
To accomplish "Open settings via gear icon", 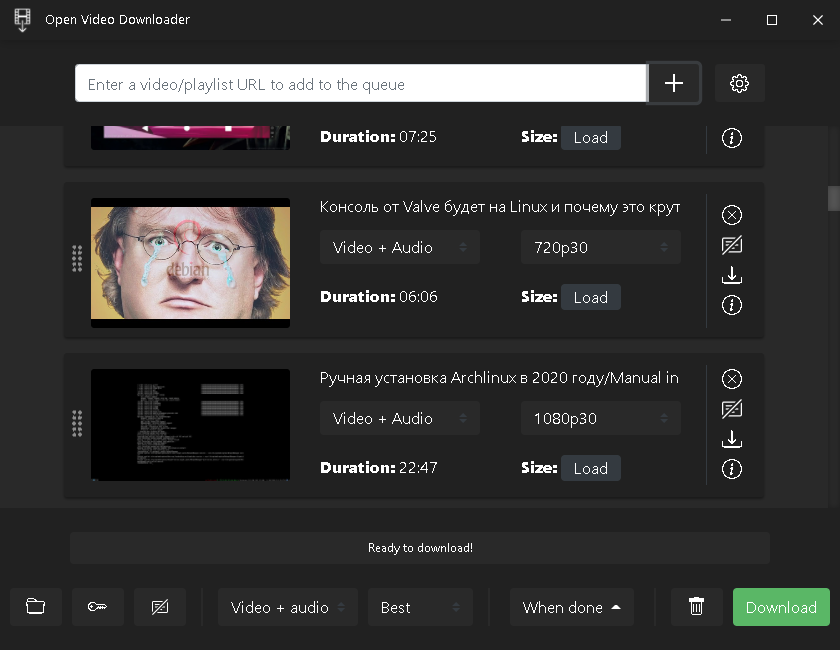I will click(739, 83).
